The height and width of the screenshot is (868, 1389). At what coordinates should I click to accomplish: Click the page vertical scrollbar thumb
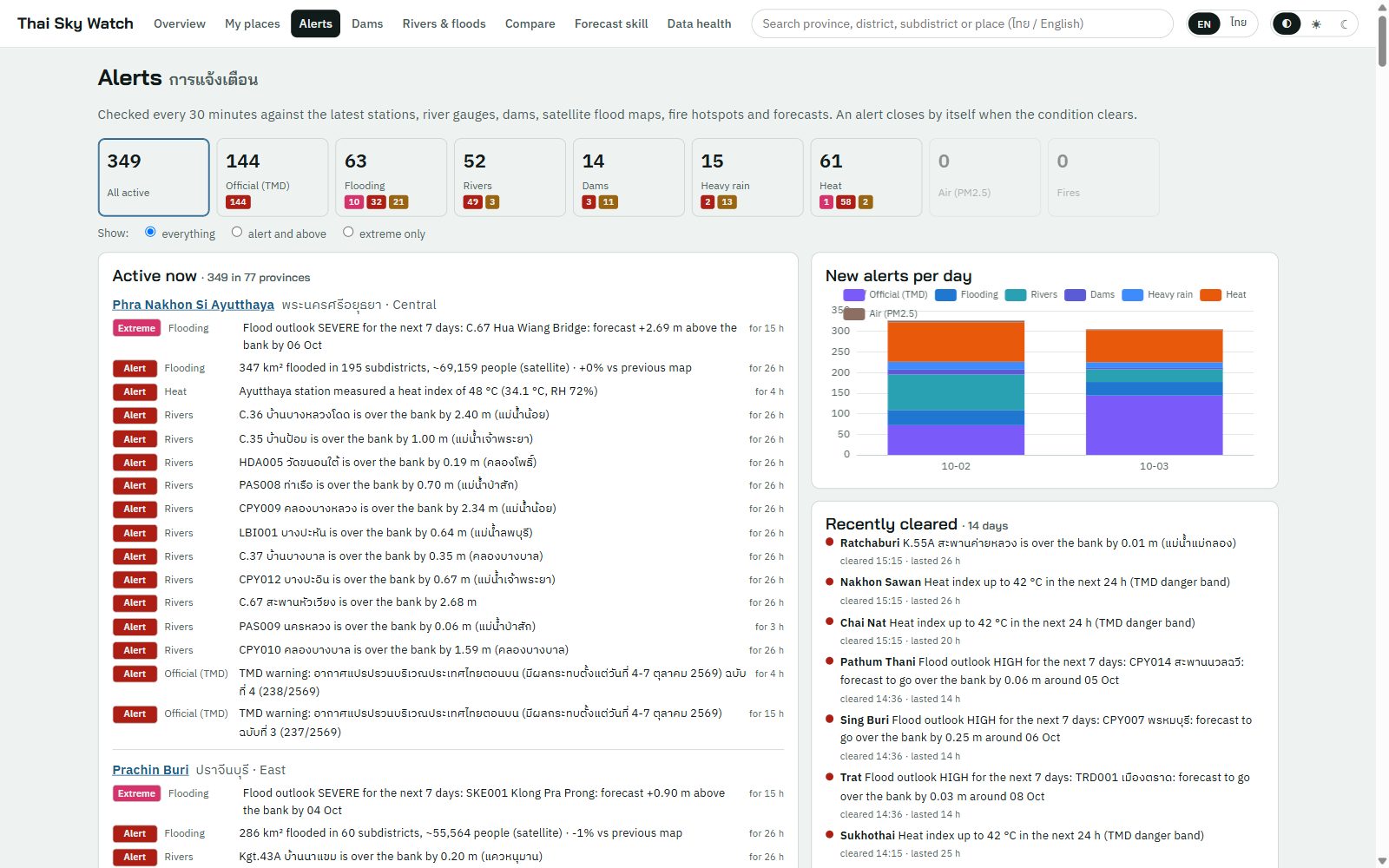pos(1382,39)
